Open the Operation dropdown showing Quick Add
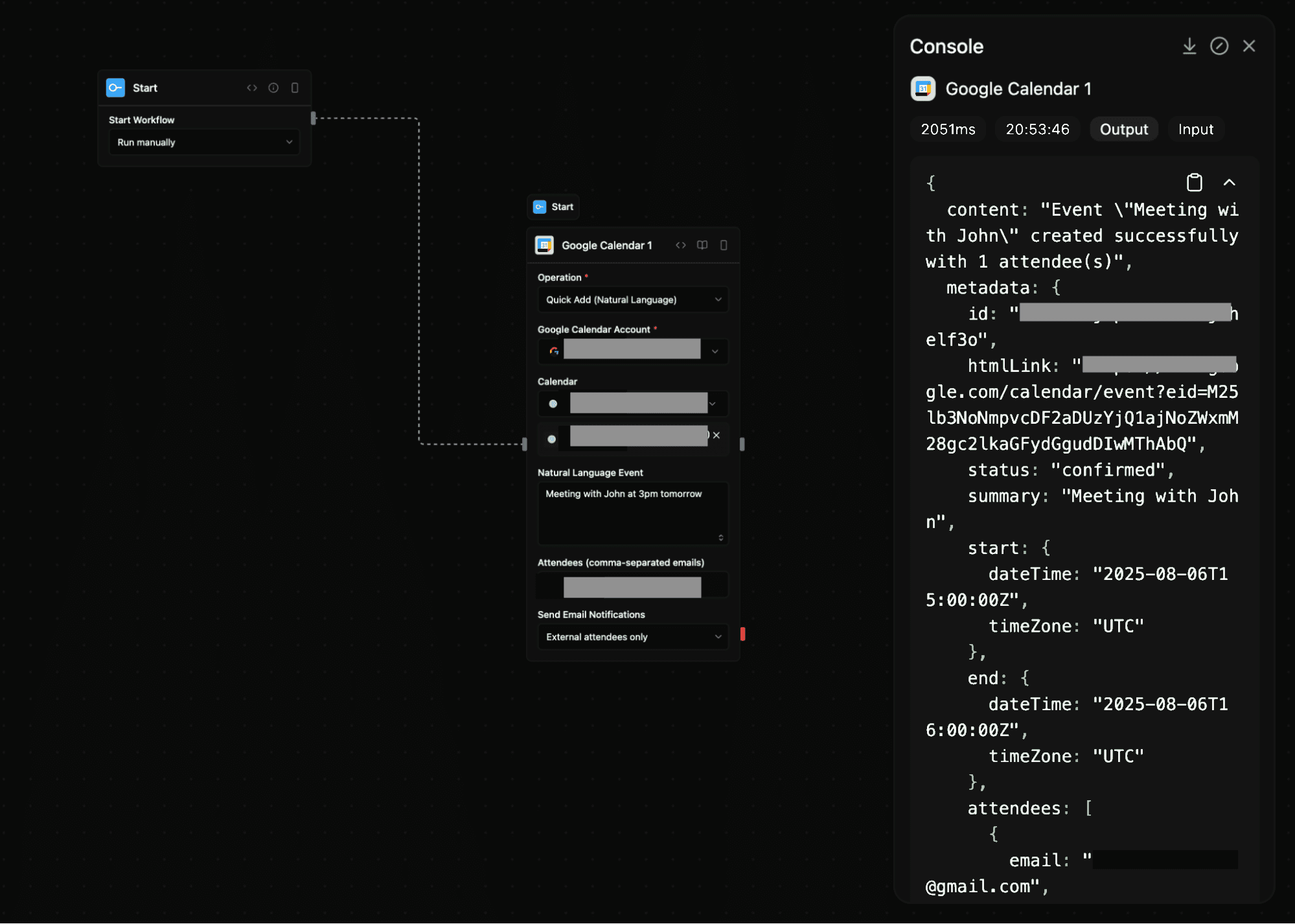This screenshot has width=1295, height=924. [632, 299]
